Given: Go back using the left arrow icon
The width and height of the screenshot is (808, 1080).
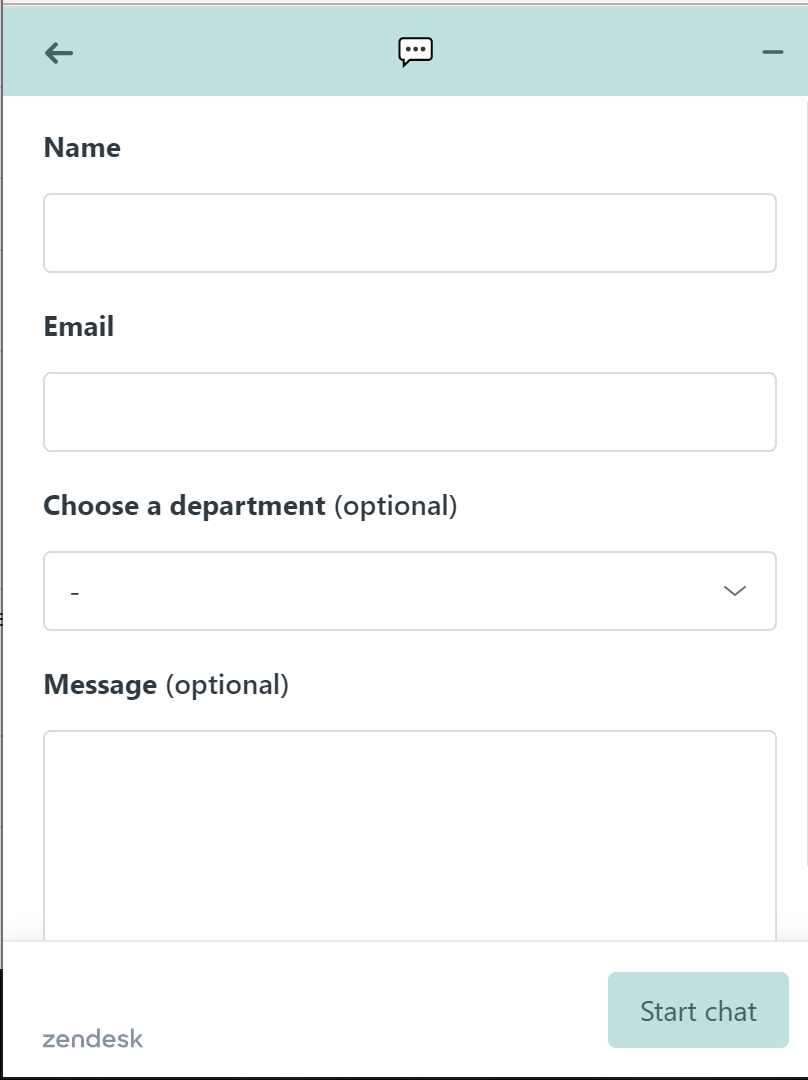Looking at the screenshot, I should (59, 52).
